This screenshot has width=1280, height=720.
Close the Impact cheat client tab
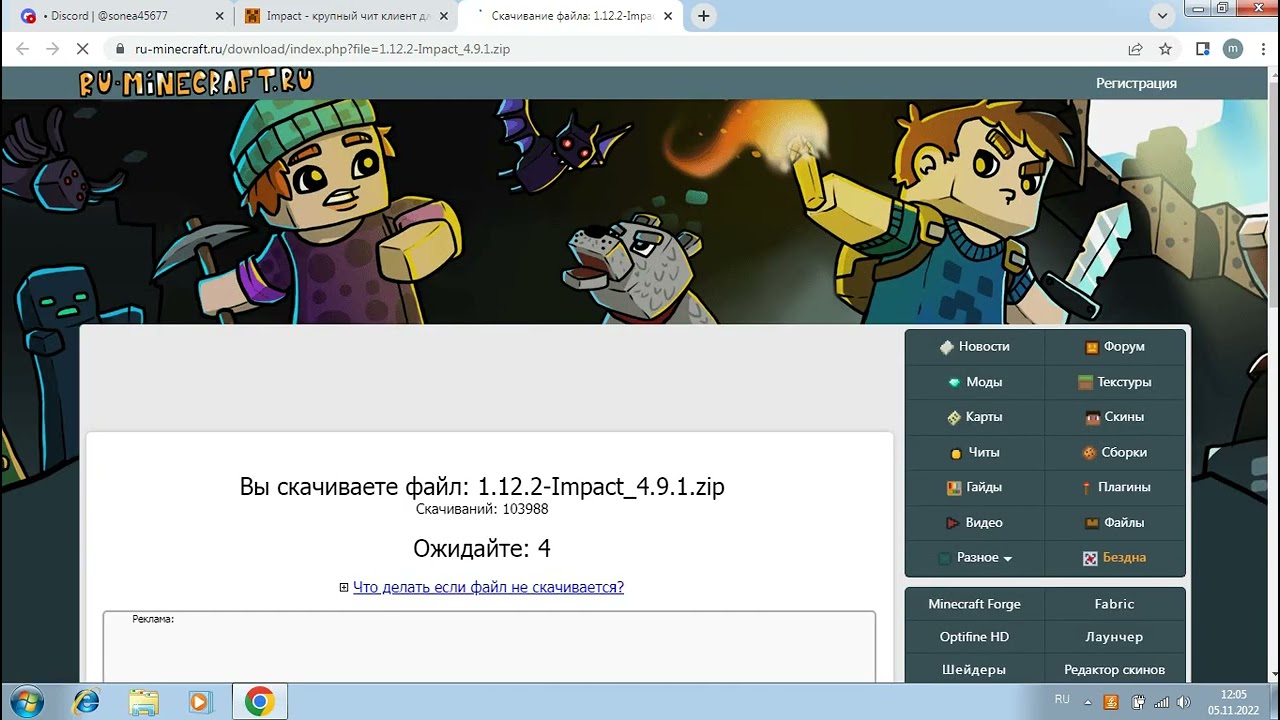(x=443, y=16)
